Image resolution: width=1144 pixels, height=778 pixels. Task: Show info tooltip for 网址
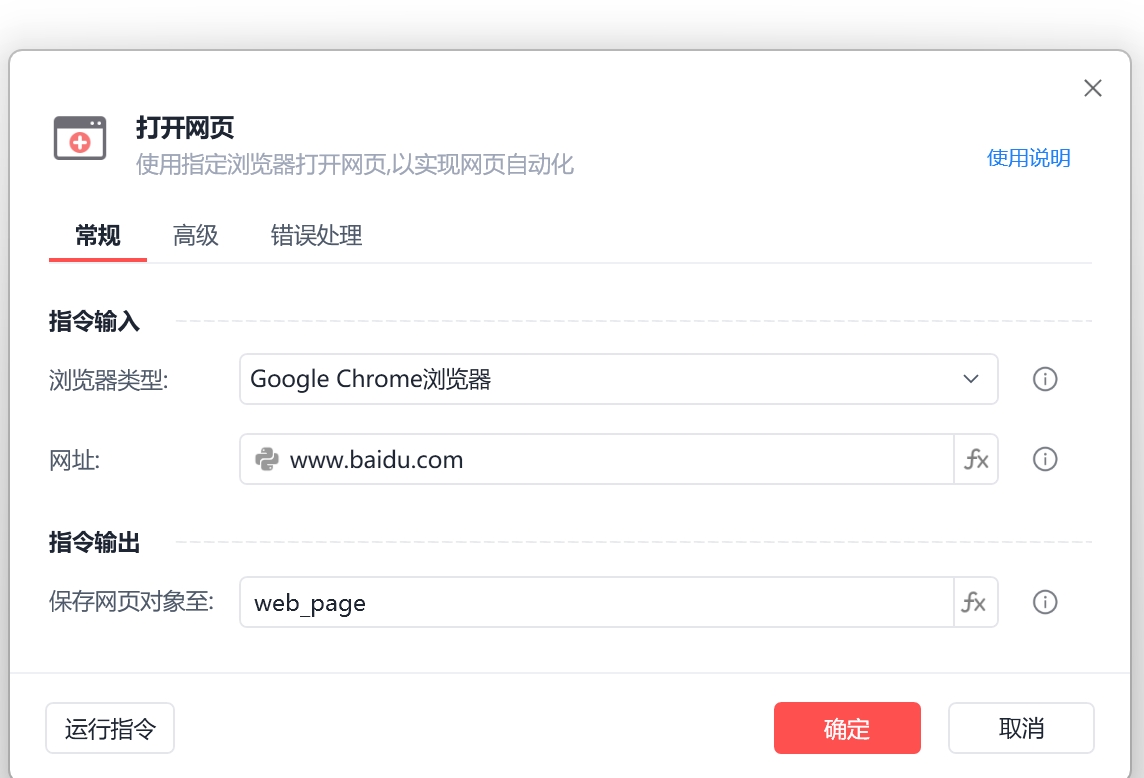pyautogui.click(x=1045, y=459)
